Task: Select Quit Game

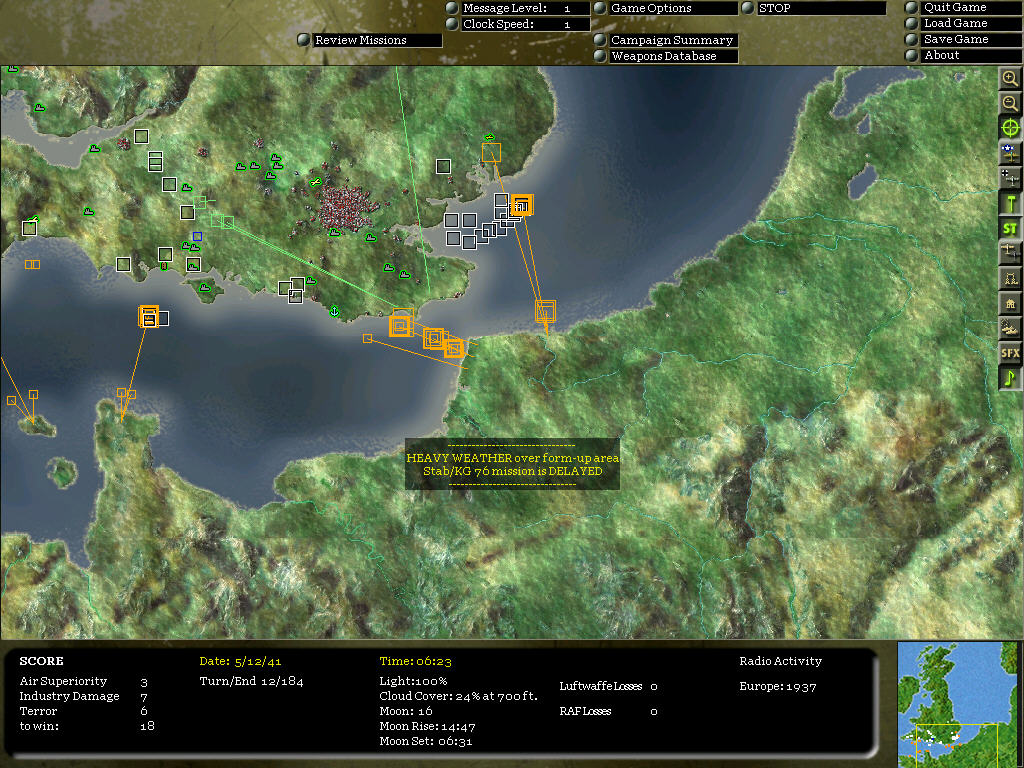Action: (971, 7)
